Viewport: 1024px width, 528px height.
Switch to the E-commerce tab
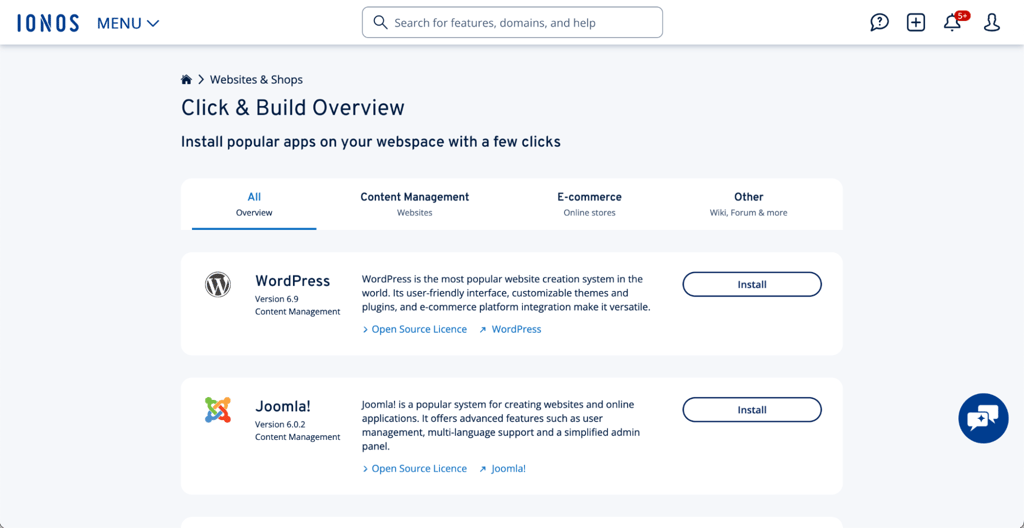tap(589, 204)
